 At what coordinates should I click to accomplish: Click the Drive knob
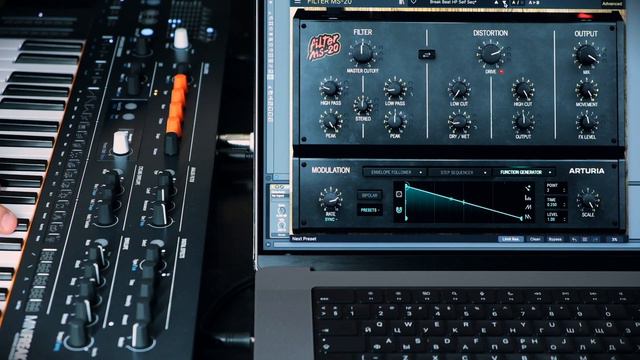pyautogui.click(x=491, y=54)
